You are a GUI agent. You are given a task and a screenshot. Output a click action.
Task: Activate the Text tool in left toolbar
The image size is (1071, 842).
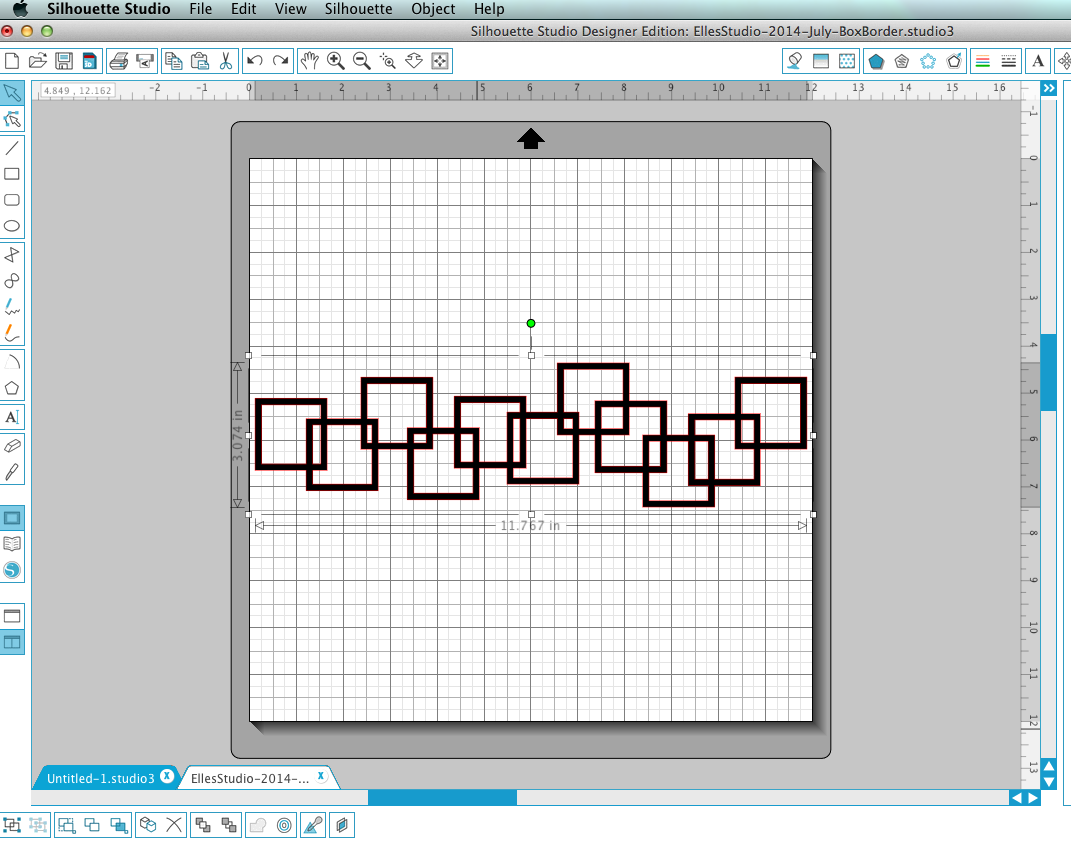(x=12, y=417)
